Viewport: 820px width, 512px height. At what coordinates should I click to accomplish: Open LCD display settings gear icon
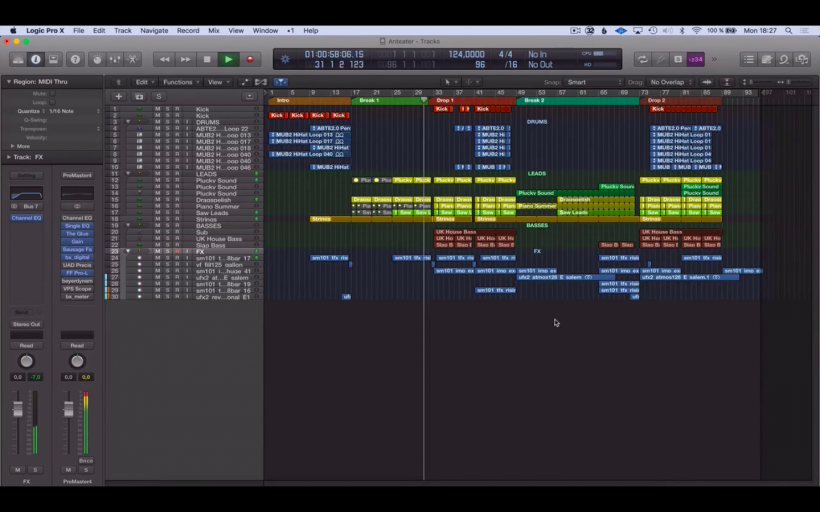pos(285,59)
